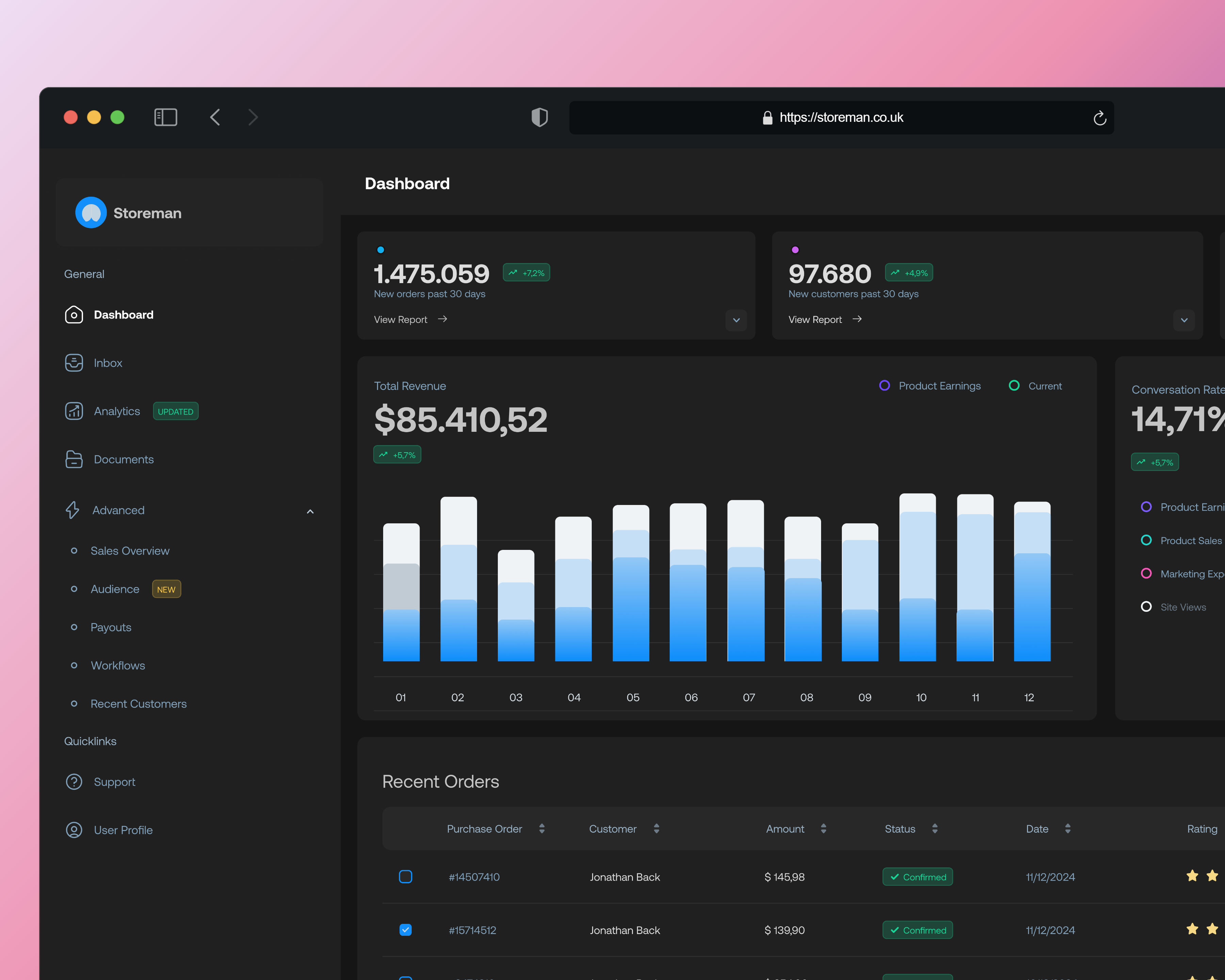Click View Report under new orders

[401, 319]
